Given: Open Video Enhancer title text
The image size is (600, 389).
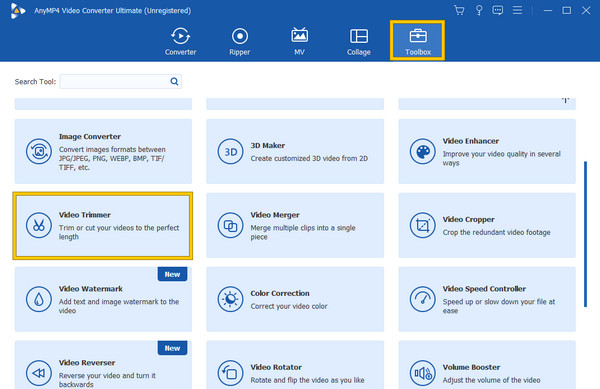Looking at the screenshot, I should click(471, 141).
